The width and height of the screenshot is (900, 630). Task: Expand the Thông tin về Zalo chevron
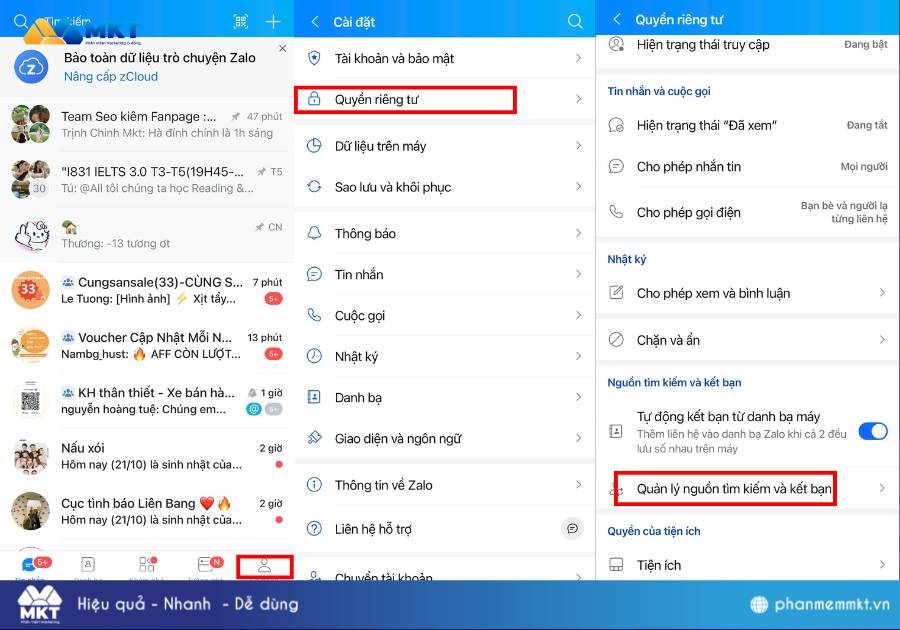tap(578, 485)
